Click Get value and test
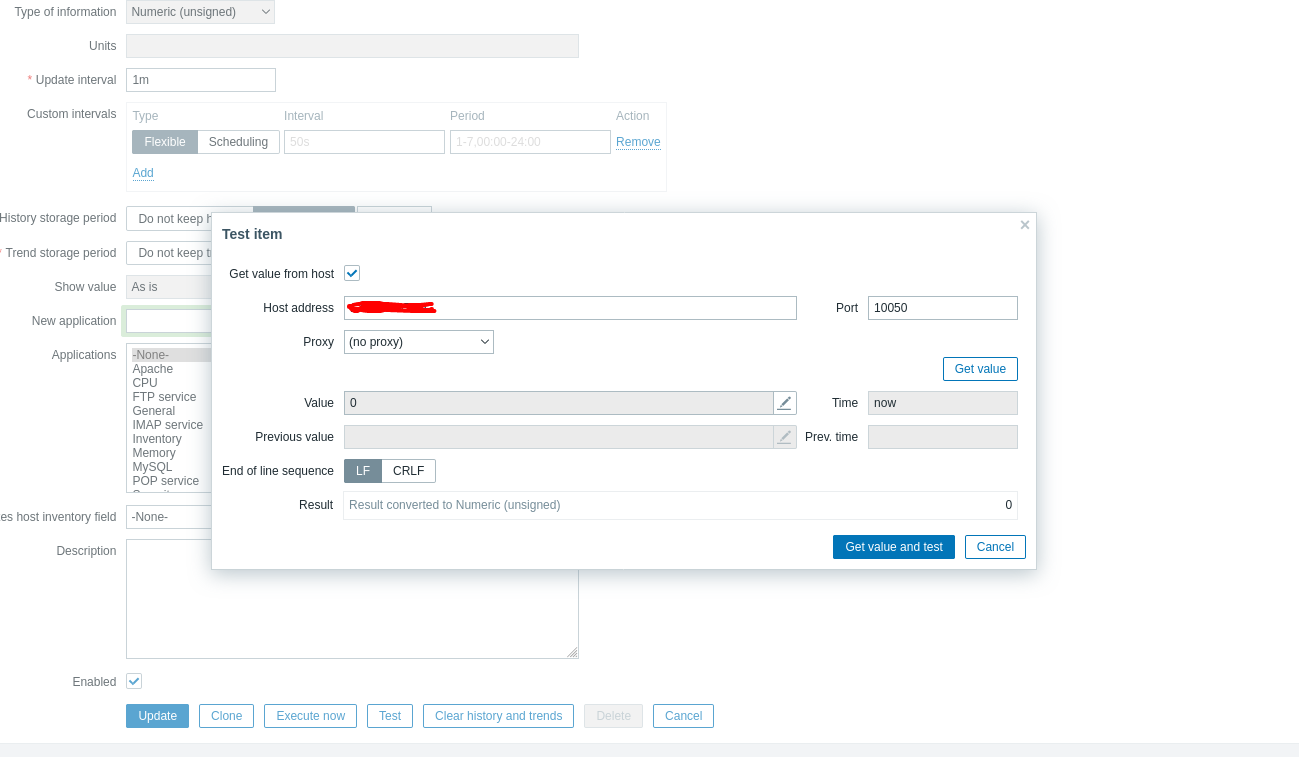 pyautogui.click(x=893, y=546)
